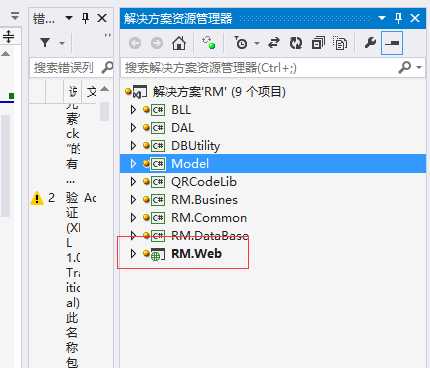Viewport: 430px width, 368px height.
Task: Toggle auto-hide pin on Error List panel
Action: [85, 18]
